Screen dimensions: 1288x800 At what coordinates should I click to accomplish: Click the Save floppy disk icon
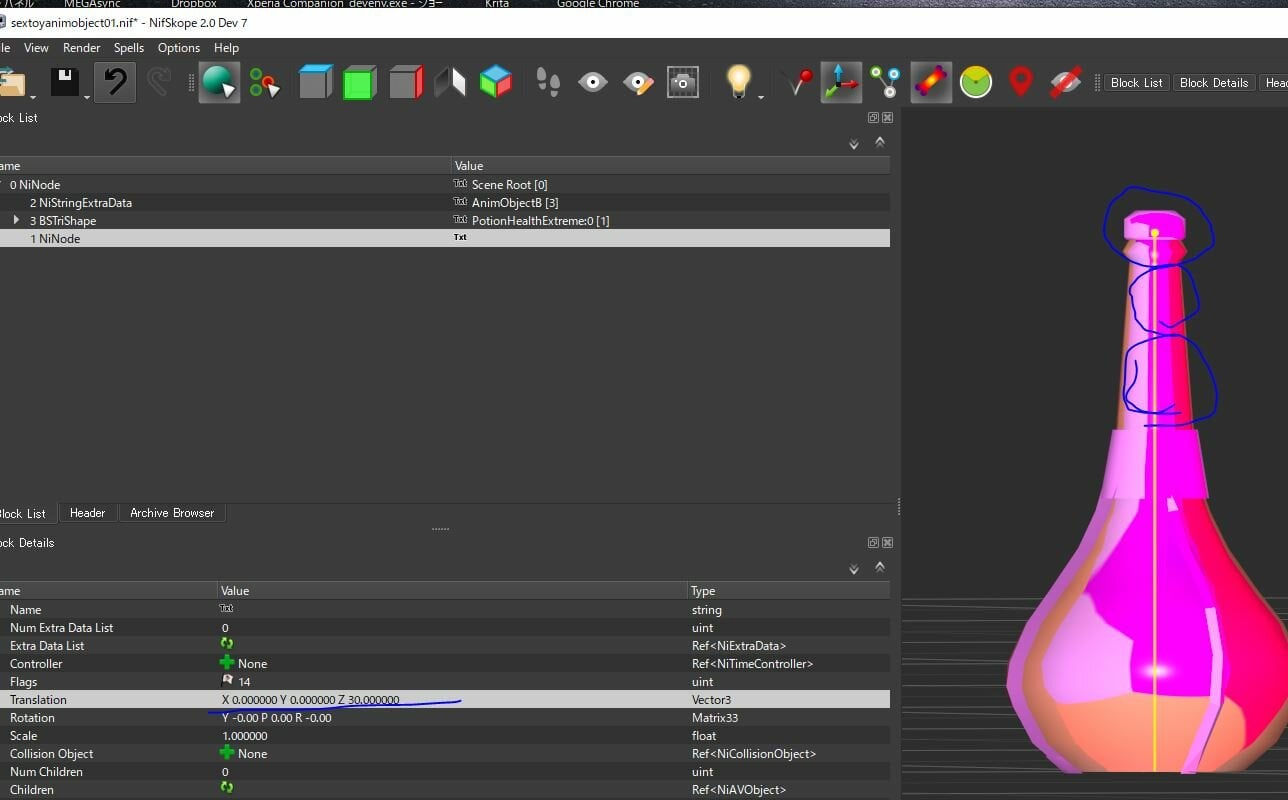point(65,82)
